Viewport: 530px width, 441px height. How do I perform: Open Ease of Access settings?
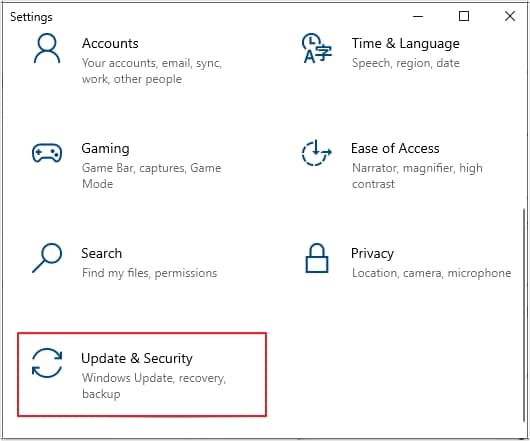[395, 148]
